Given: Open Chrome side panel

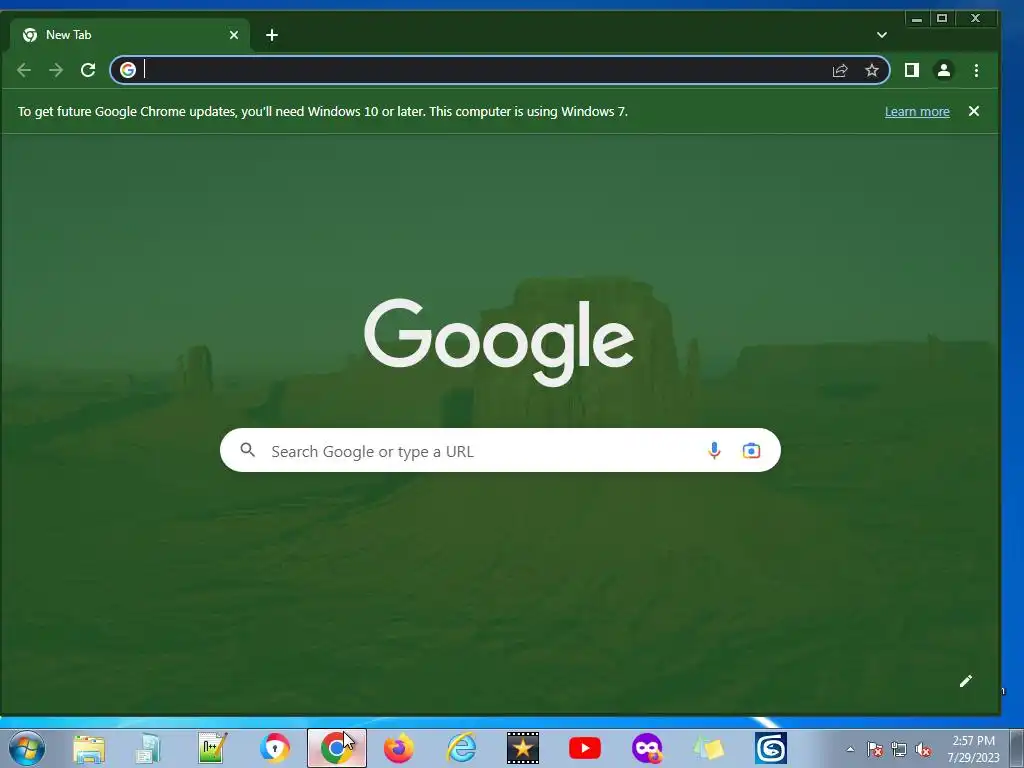Looking at the screenshot, I should click(x=912, y=70).
